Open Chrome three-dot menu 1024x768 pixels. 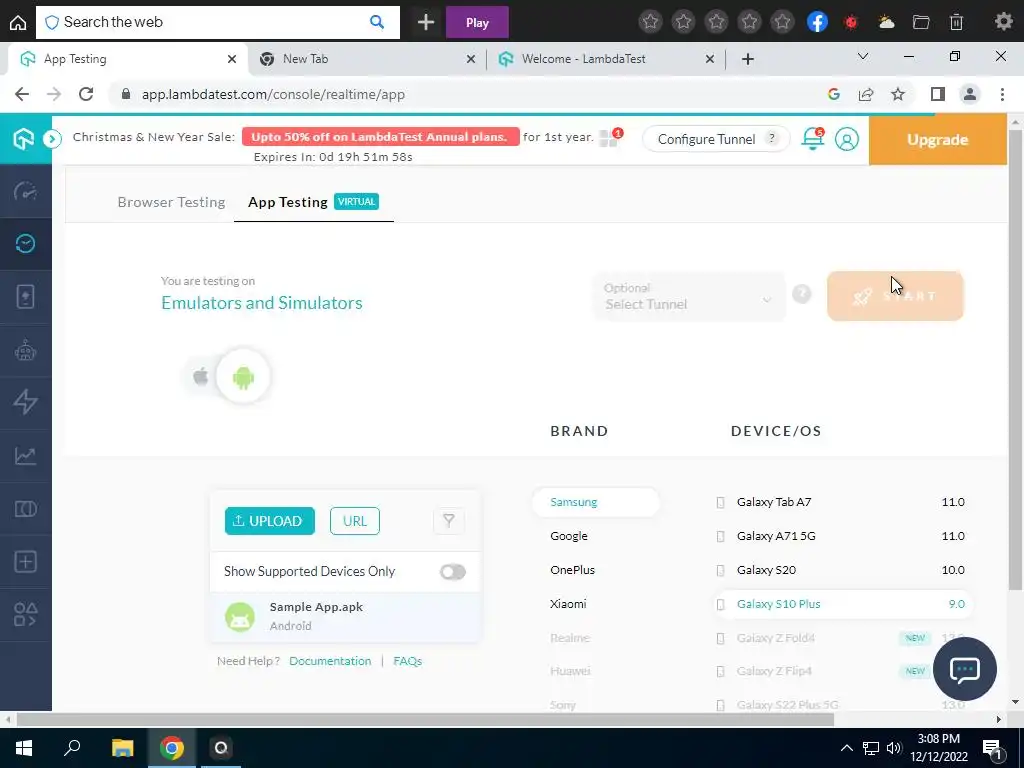(x=1002, y=94)
